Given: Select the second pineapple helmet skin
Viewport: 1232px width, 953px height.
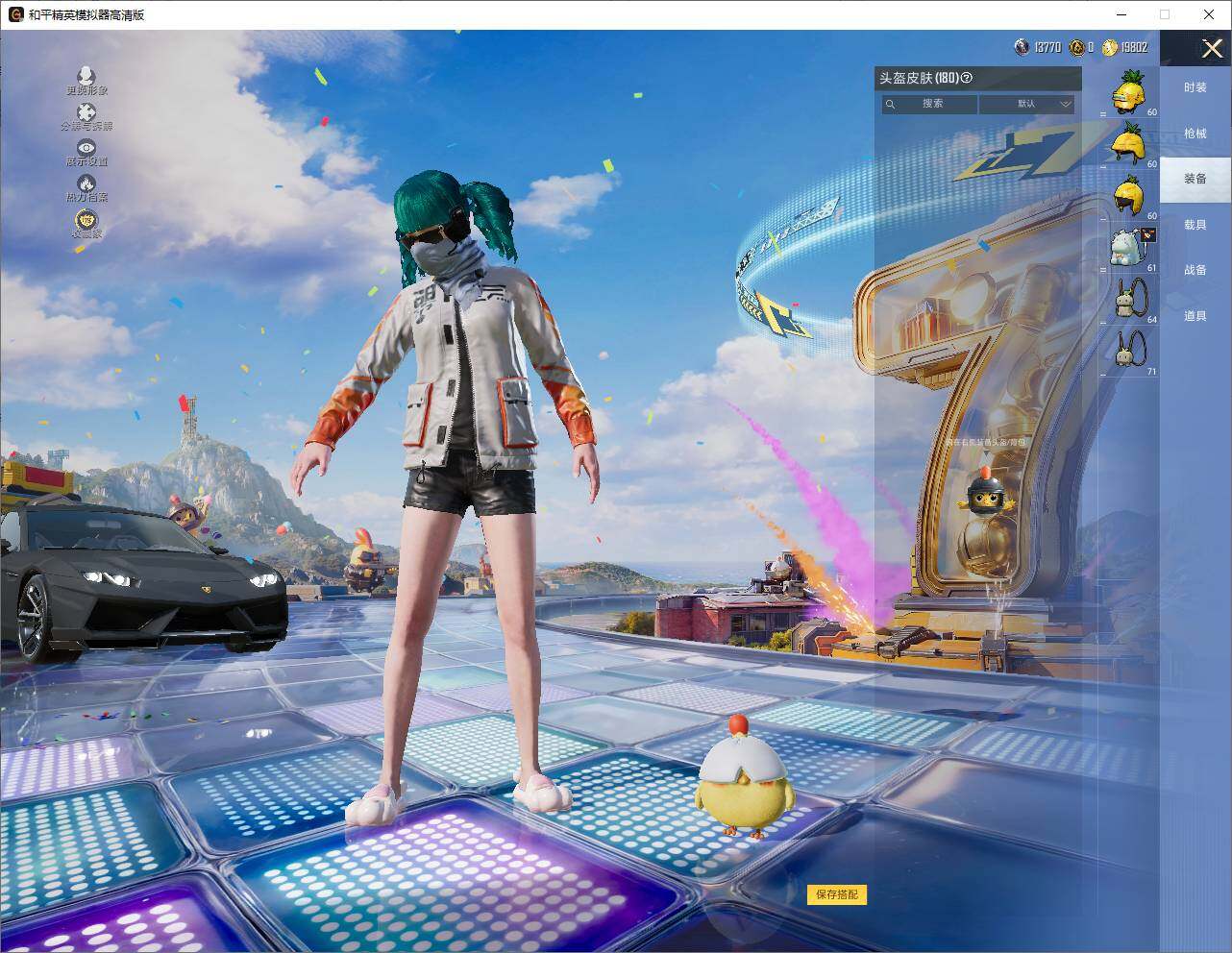Looking at the screenshot, I should coord(1129,144).
